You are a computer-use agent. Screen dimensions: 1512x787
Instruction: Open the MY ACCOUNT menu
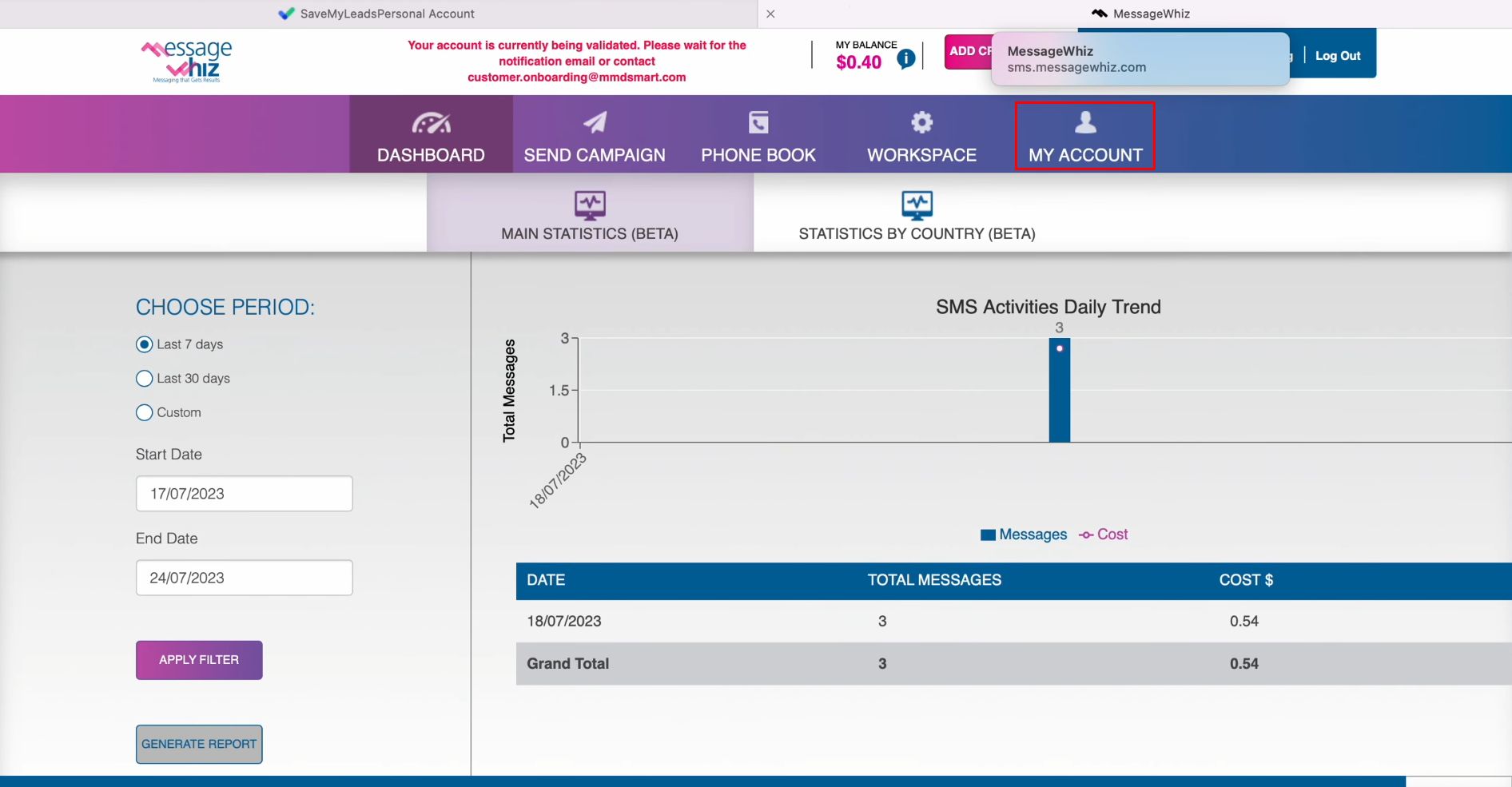pyautogui.click(x=1085, y=135)
